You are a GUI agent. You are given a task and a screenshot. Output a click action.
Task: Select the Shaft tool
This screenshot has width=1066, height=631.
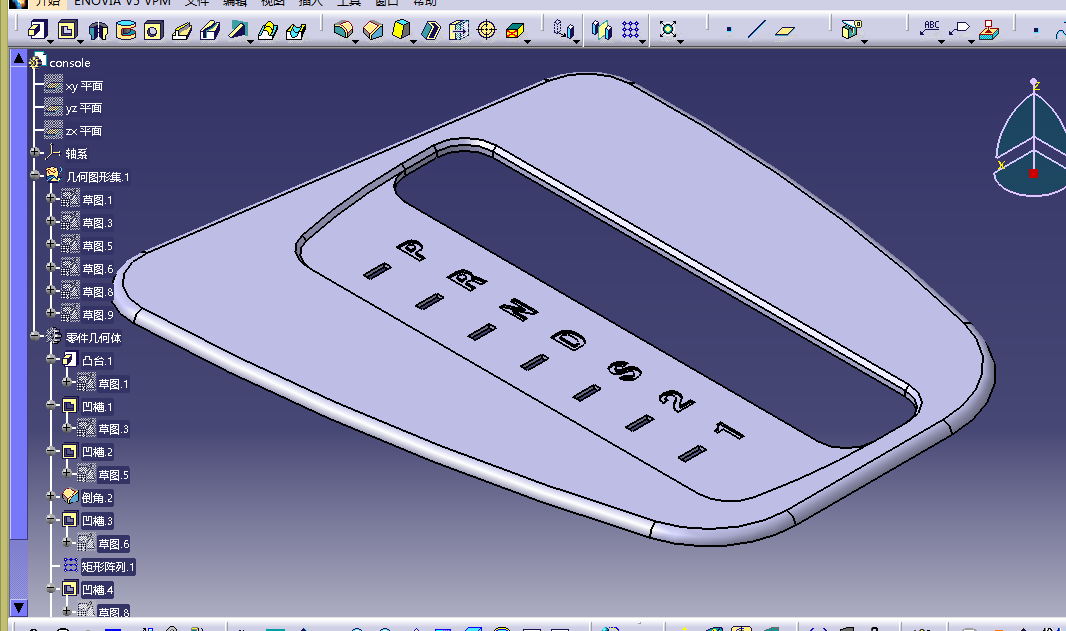tap(98, 30)
